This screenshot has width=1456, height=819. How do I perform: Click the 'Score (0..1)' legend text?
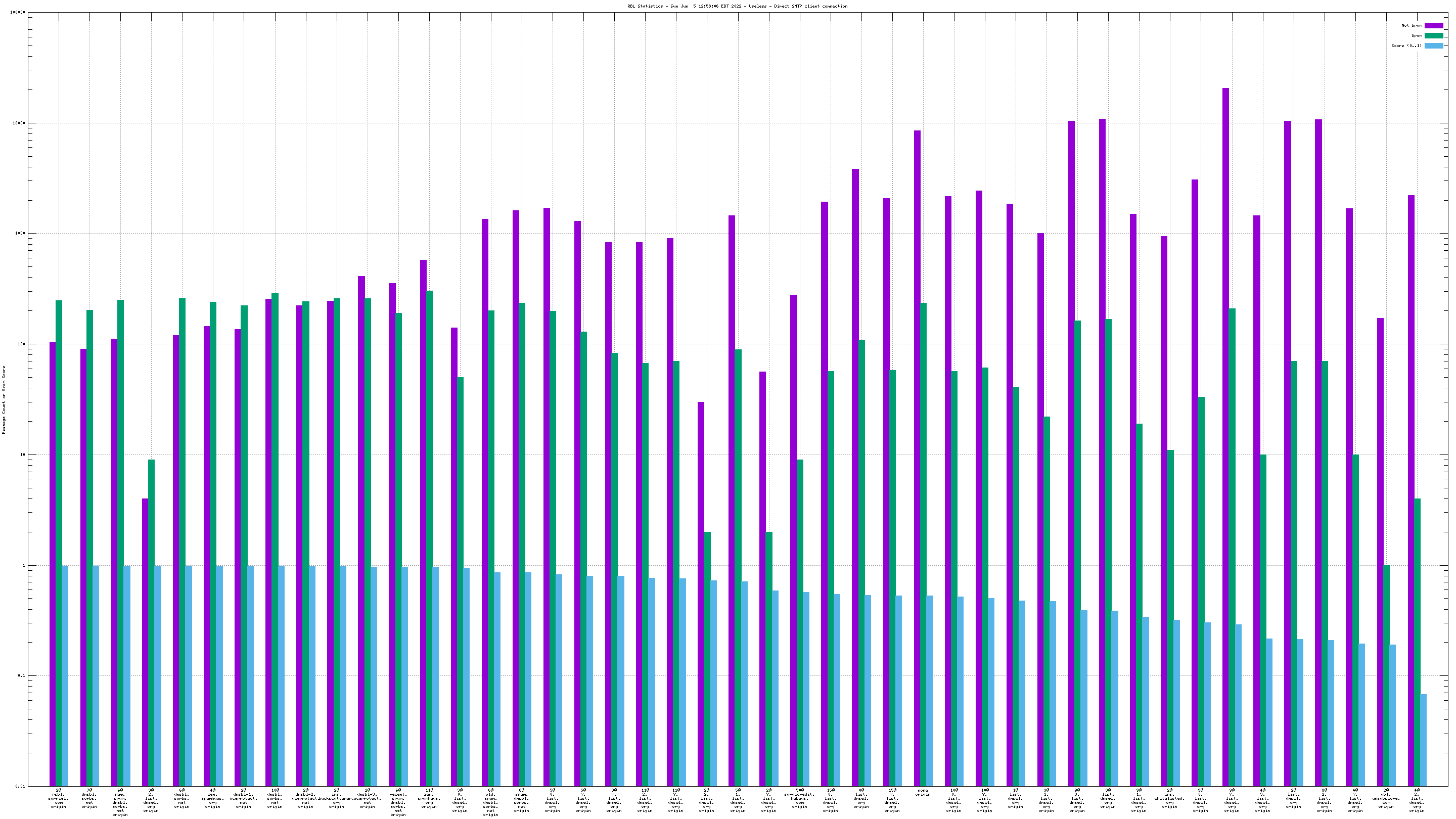(1406, 46)
